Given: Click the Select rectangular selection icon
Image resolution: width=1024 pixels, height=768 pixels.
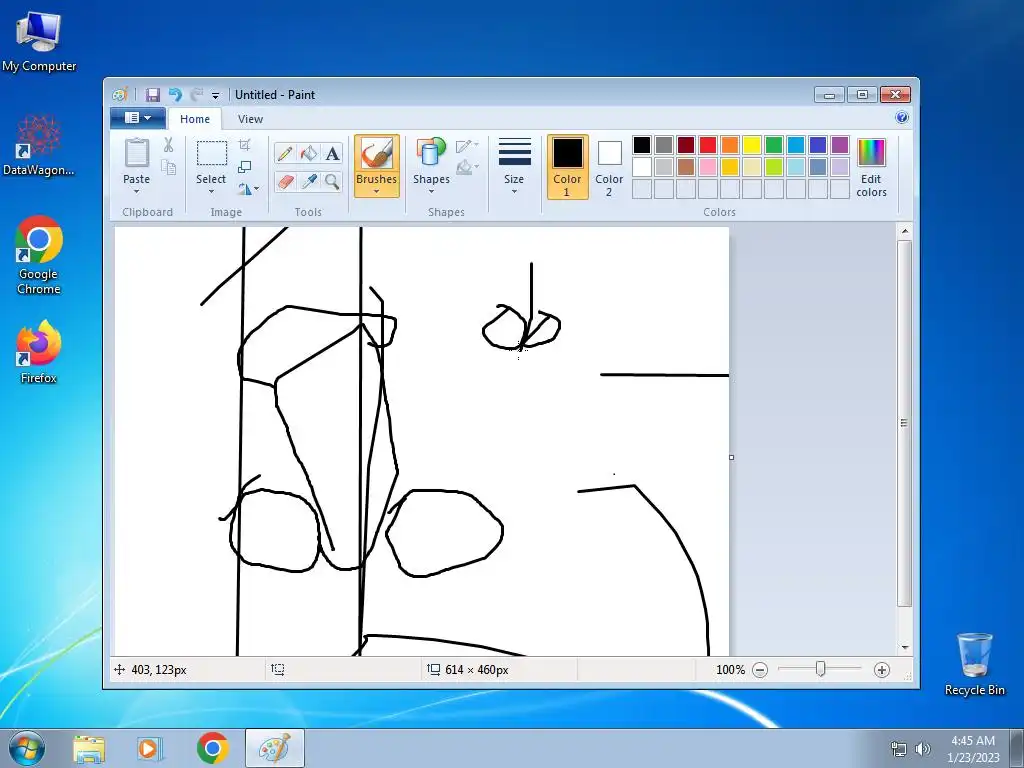Looking at the screenshot, I should 212,153.
